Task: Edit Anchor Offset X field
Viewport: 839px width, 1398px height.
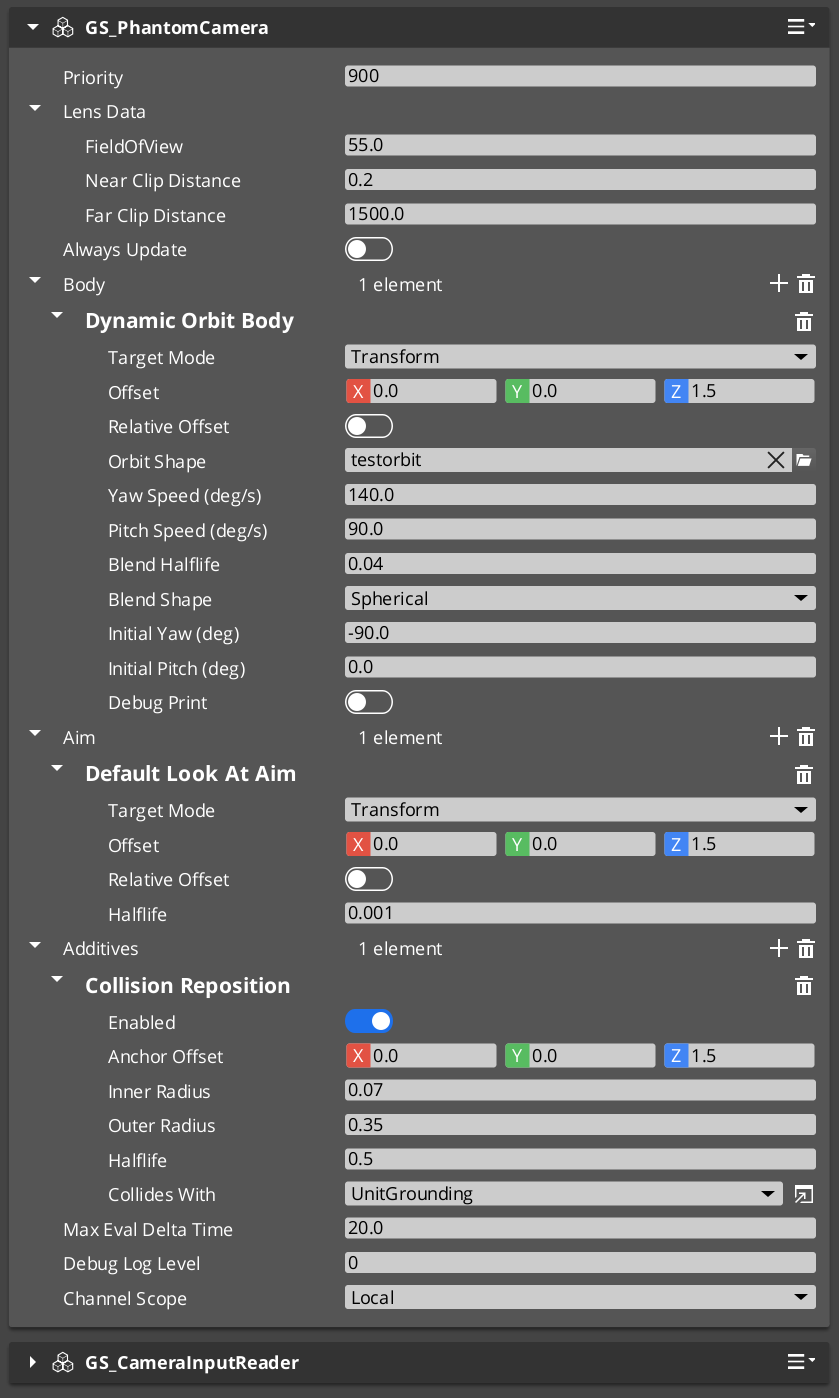Action: 432,1056
